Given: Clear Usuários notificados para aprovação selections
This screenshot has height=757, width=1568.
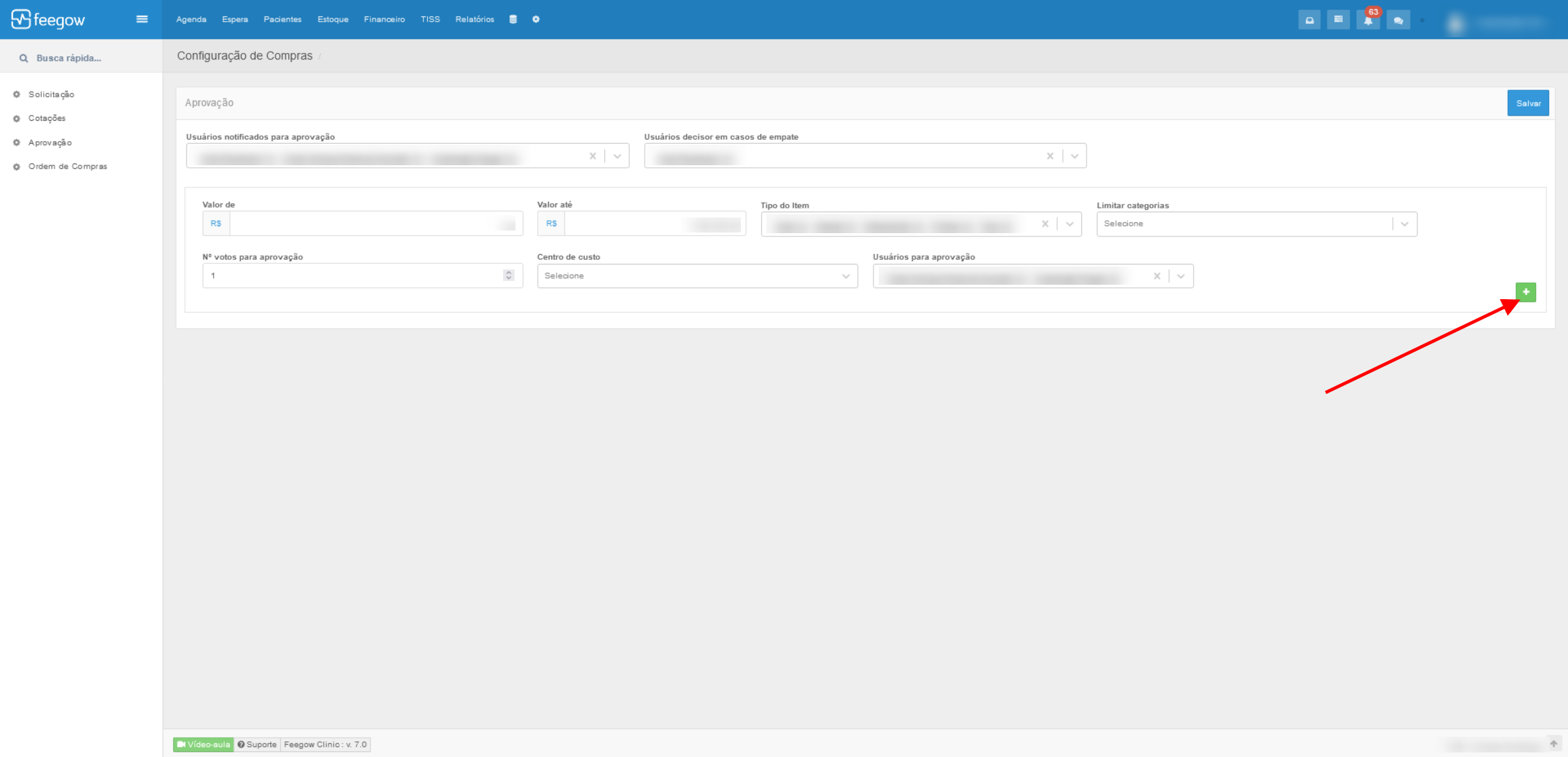Looking at the screenshot, I should tap(593, 156).
